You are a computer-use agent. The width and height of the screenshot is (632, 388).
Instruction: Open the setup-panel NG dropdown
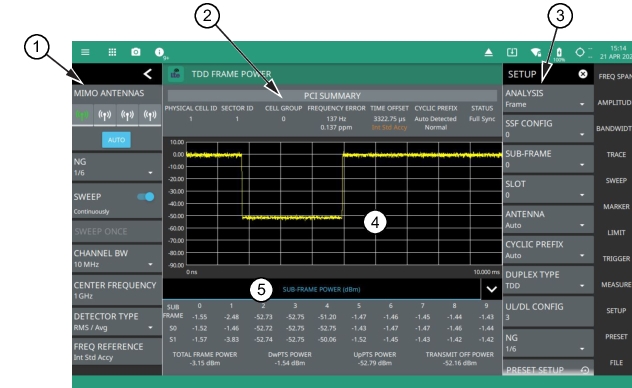pos(548,343)
